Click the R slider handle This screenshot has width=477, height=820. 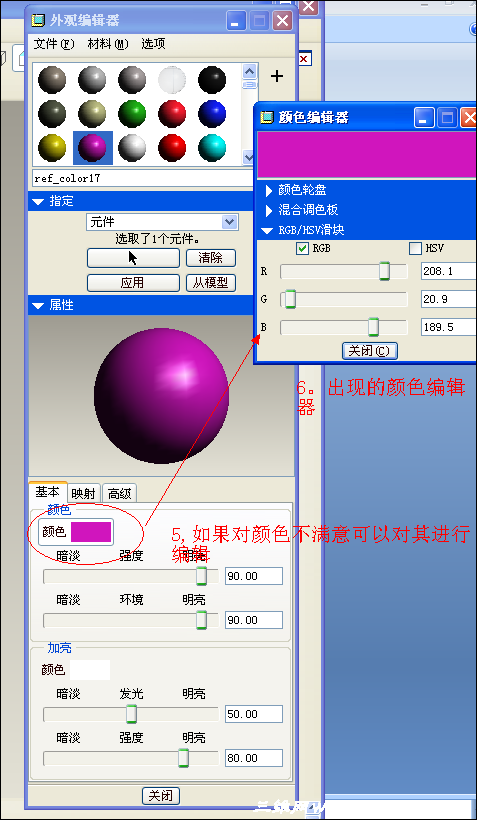(x=384, y=271)
